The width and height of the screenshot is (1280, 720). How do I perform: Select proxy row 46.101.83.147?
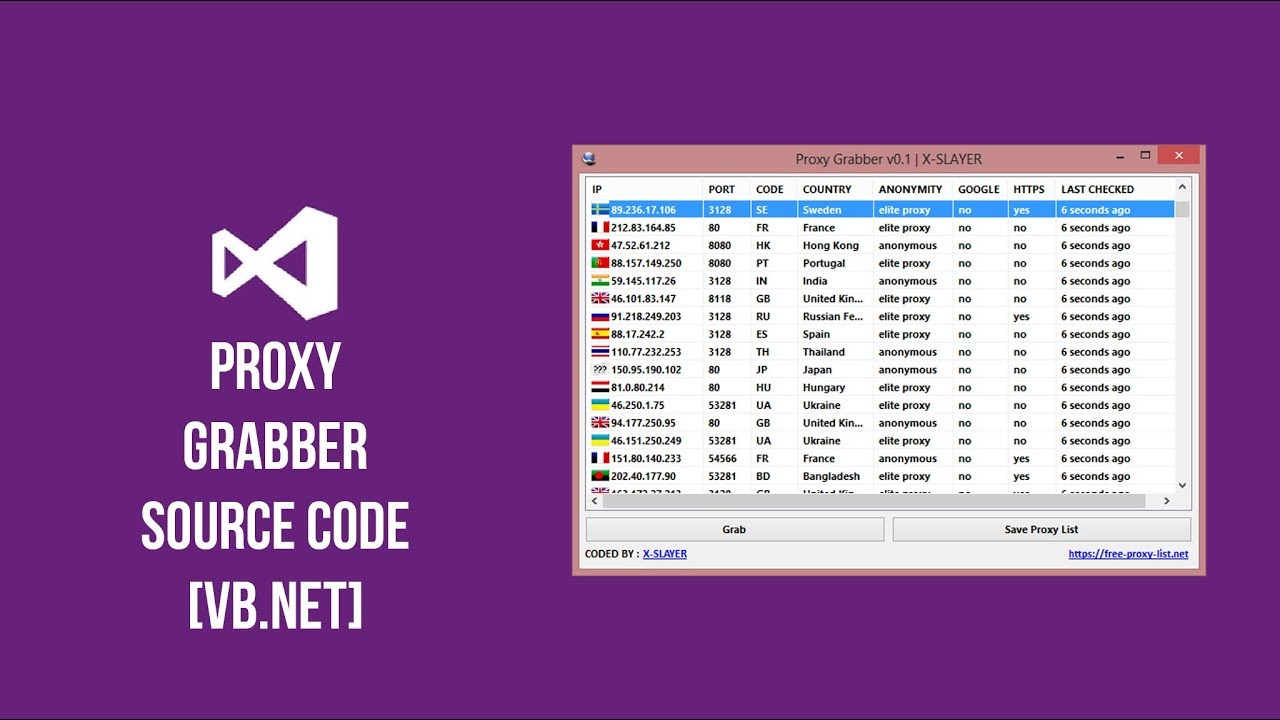coord(881,299)
